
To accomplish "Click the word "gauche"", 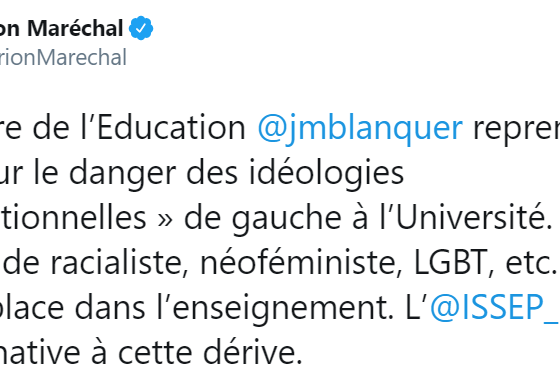I will click(x=287, y=218).
